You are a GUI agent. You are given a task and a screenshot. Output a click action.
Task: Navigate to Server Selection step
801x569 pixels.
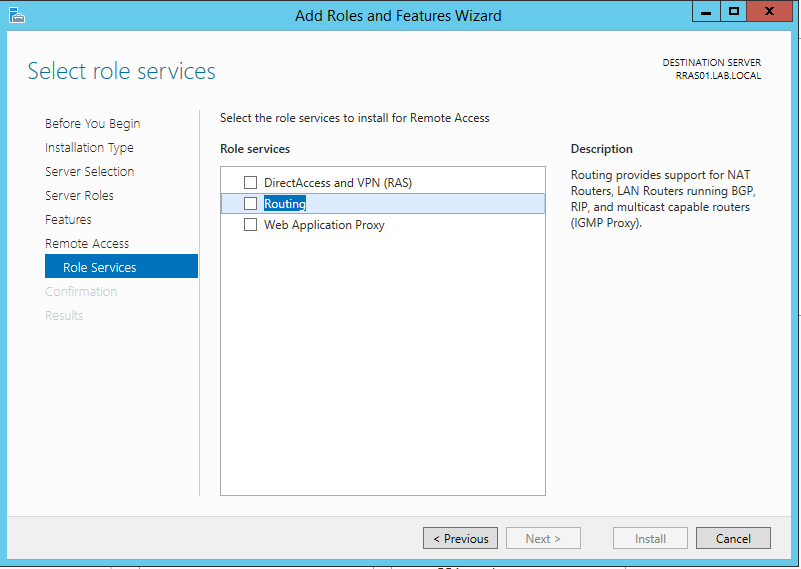pyautogui.click(x=89, y=172)
